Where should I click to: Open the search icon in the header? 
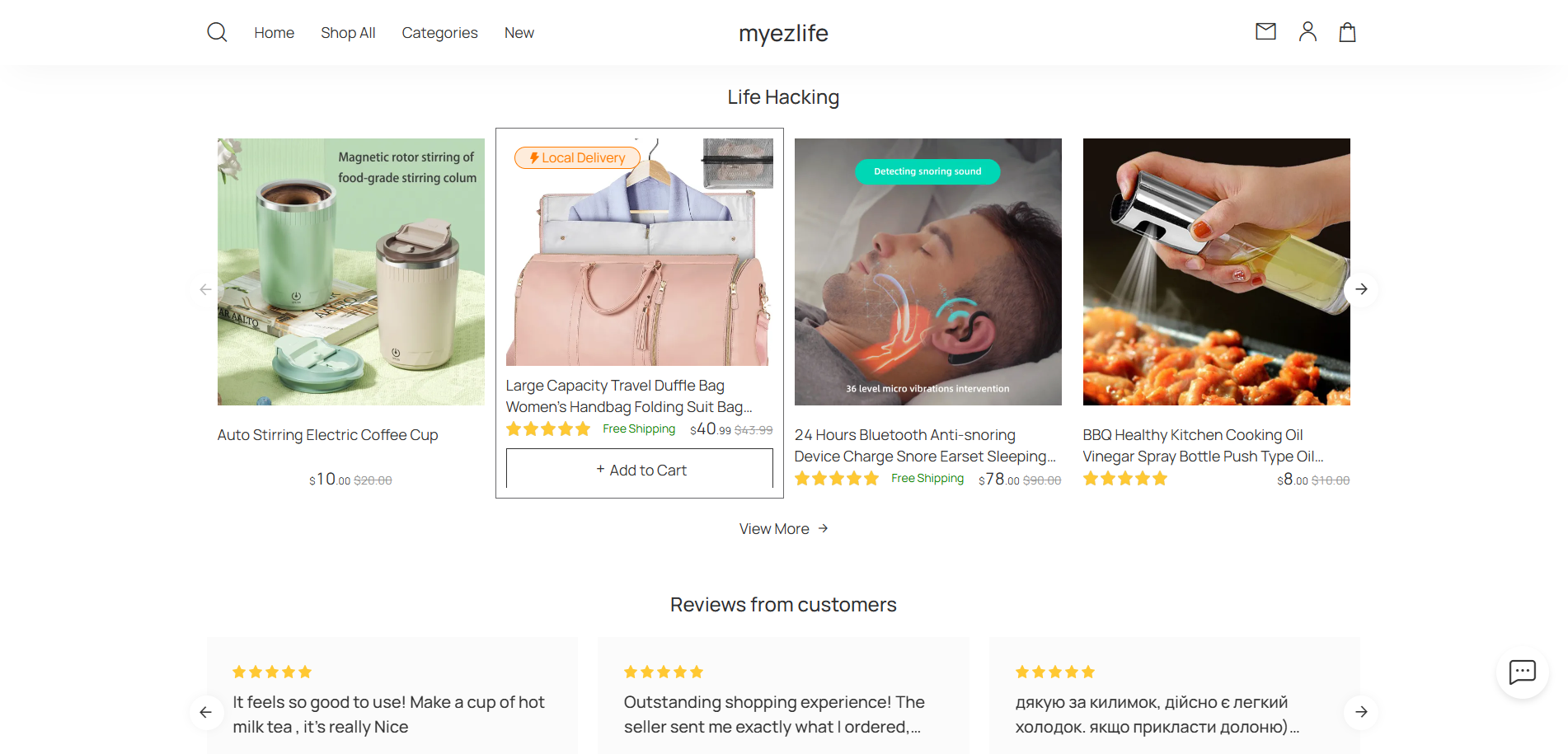(x=217, y=31)
